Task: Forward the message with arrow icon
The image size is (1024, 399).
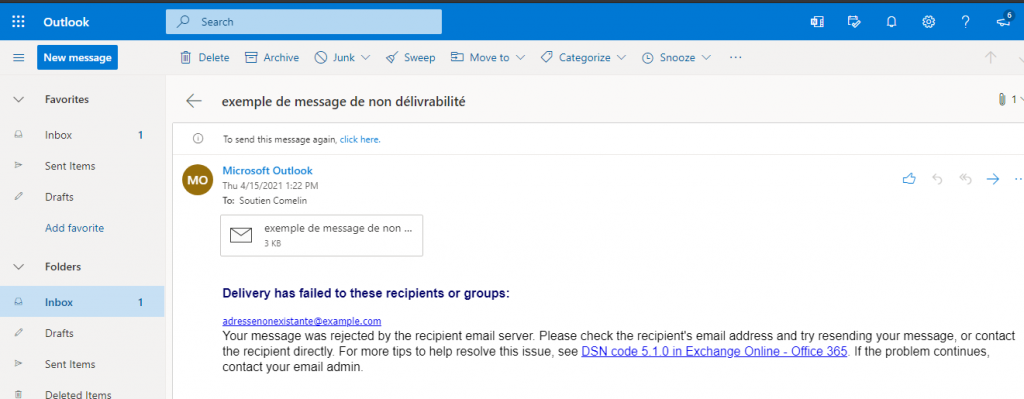Action: click(x=993, y=179)
